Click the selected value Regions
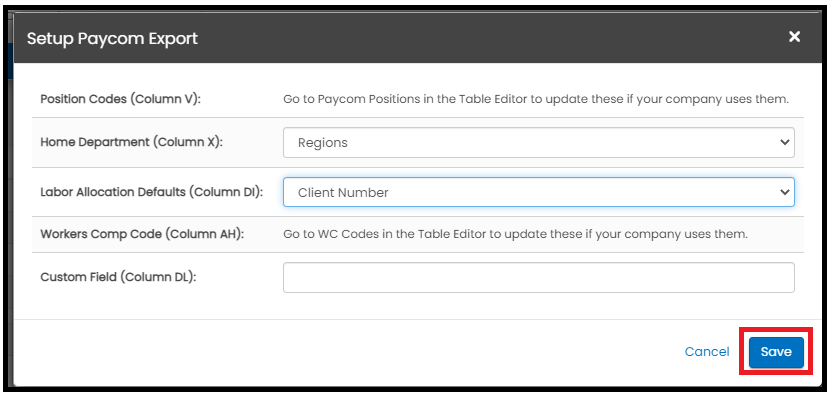Image resolution: width=830 pixels, height=396 pixels. [323, 143]
